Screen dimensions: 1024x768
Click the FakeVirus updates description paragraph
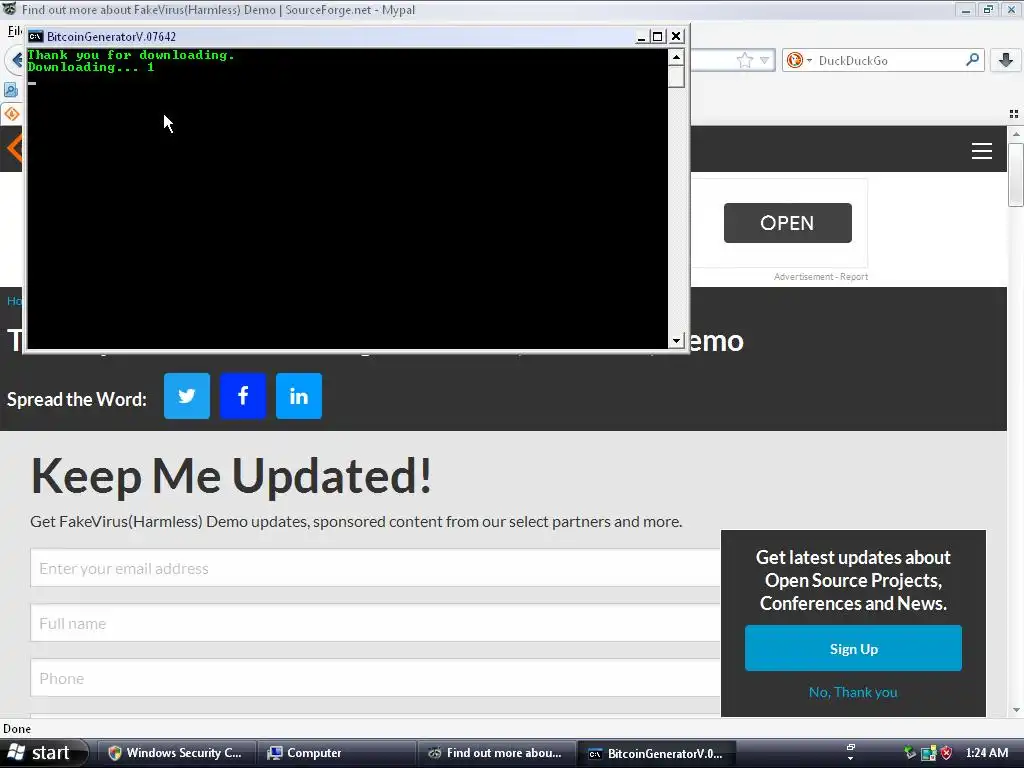[x=356, y=522]
